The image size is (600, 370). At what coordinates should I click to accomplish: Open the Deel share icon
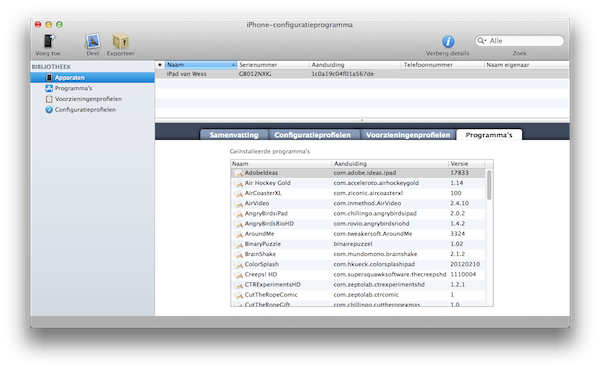93,41
